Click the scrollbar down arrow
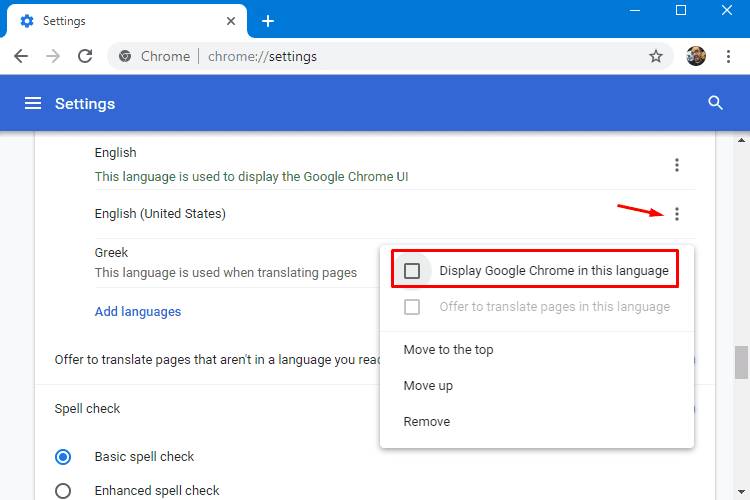This screenshot has width=750, height=500. click(741, 491)
